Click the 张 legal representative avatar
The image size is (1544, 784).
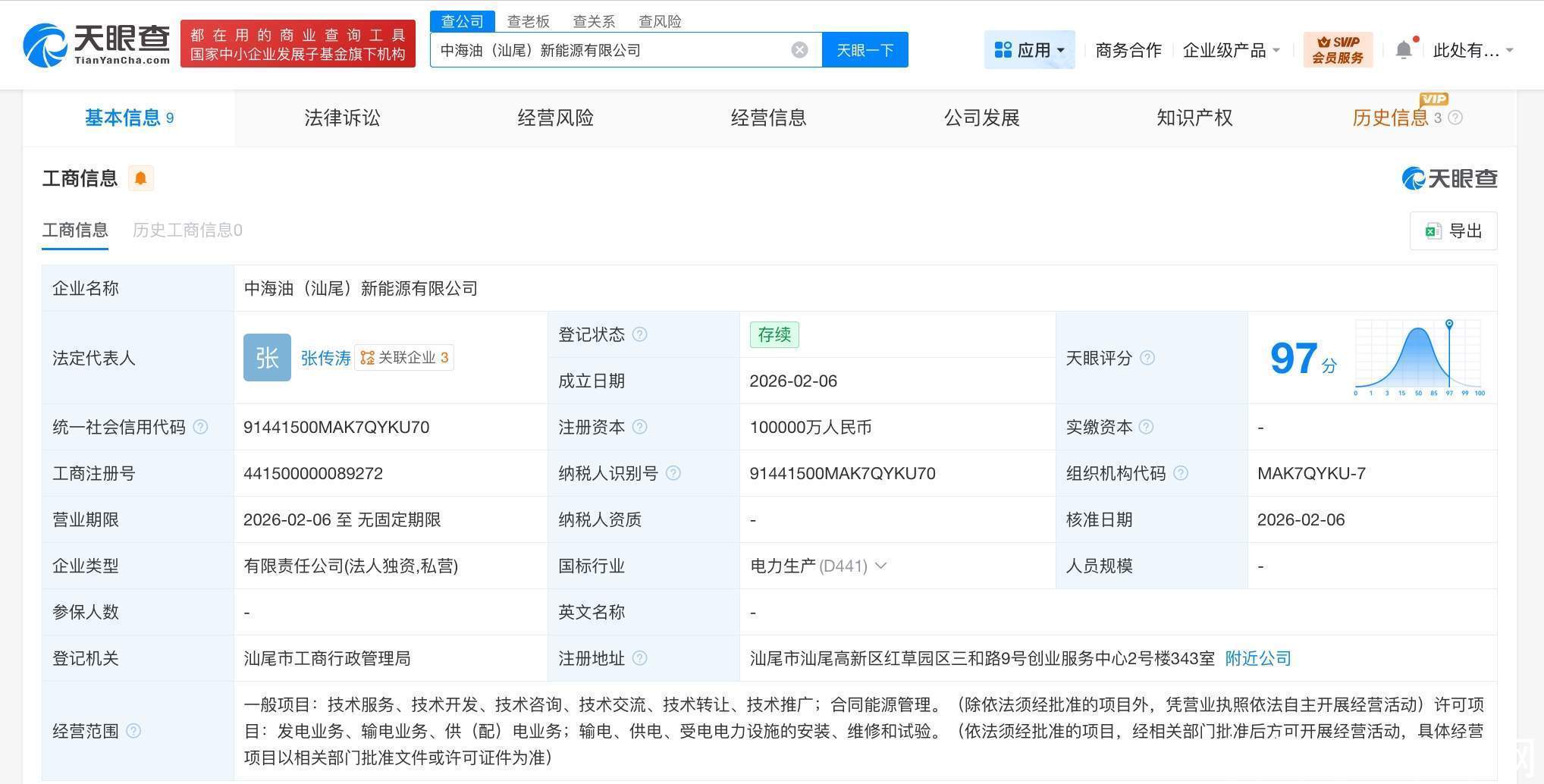[267, 357]
